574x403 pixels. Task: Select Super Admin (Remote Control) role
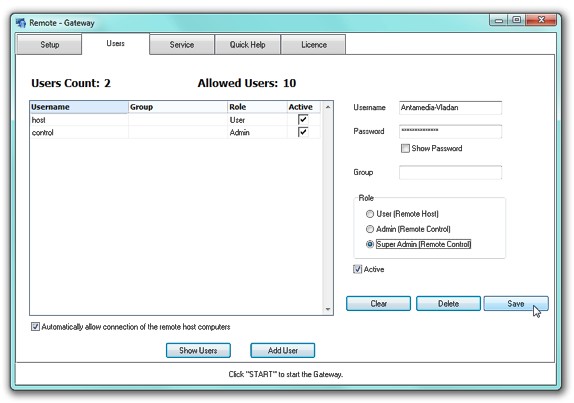pyautogui.click(x=370, y=244)
